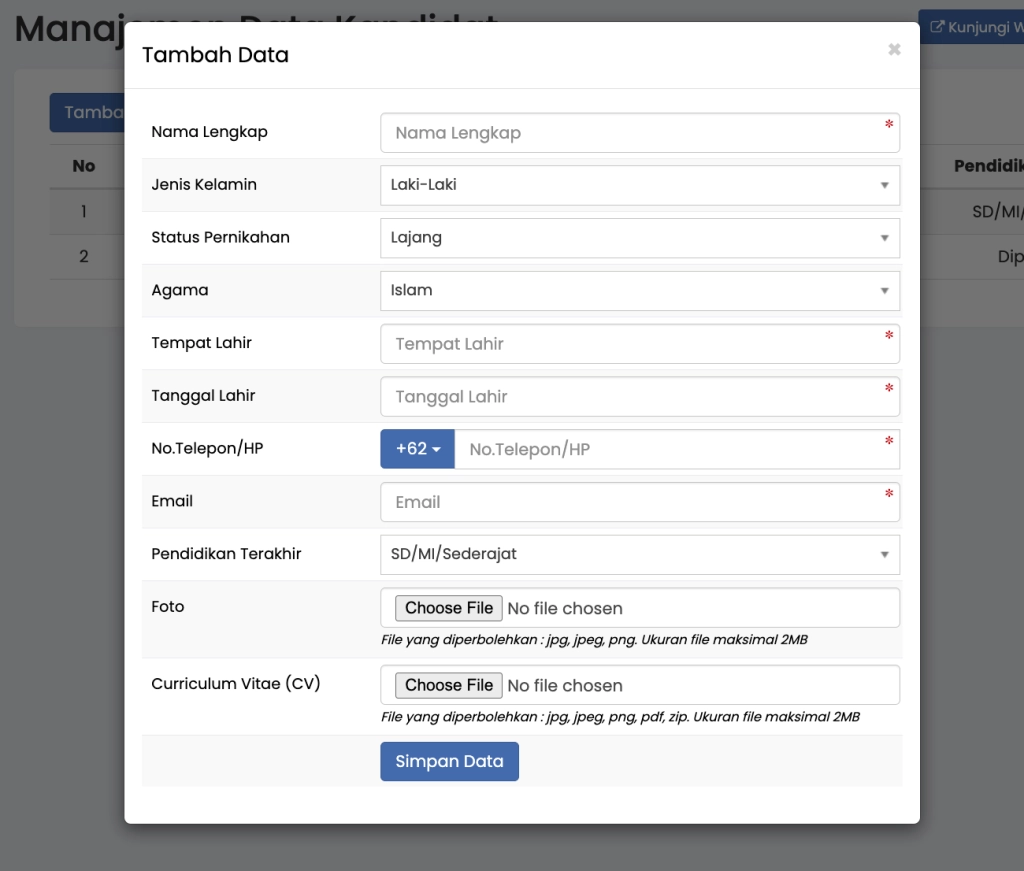Click the Status Pernikahan dropdown arrow icon

click(885, 238)
